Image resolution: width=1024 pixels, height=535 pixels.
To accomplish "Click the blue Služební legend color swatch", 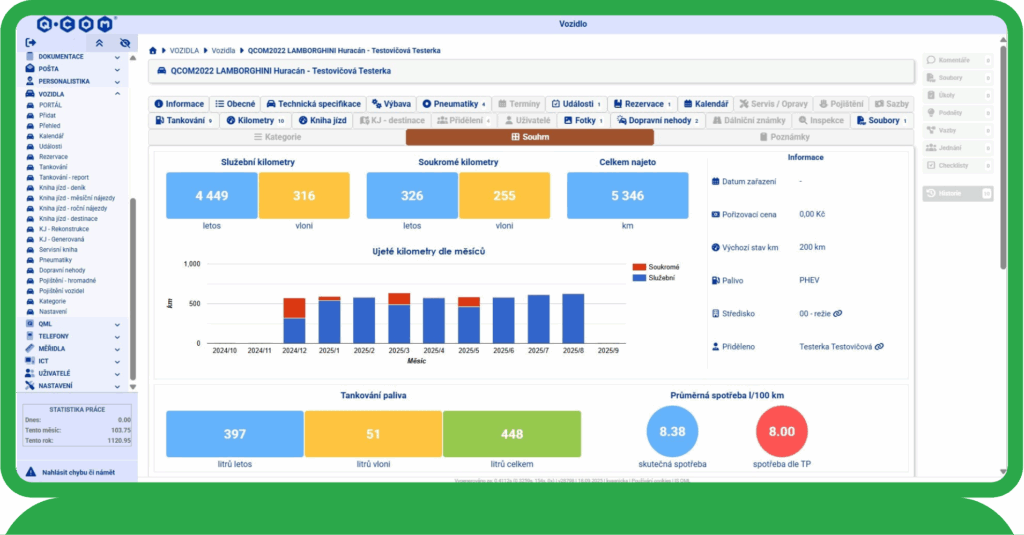I will click(639, 277).
